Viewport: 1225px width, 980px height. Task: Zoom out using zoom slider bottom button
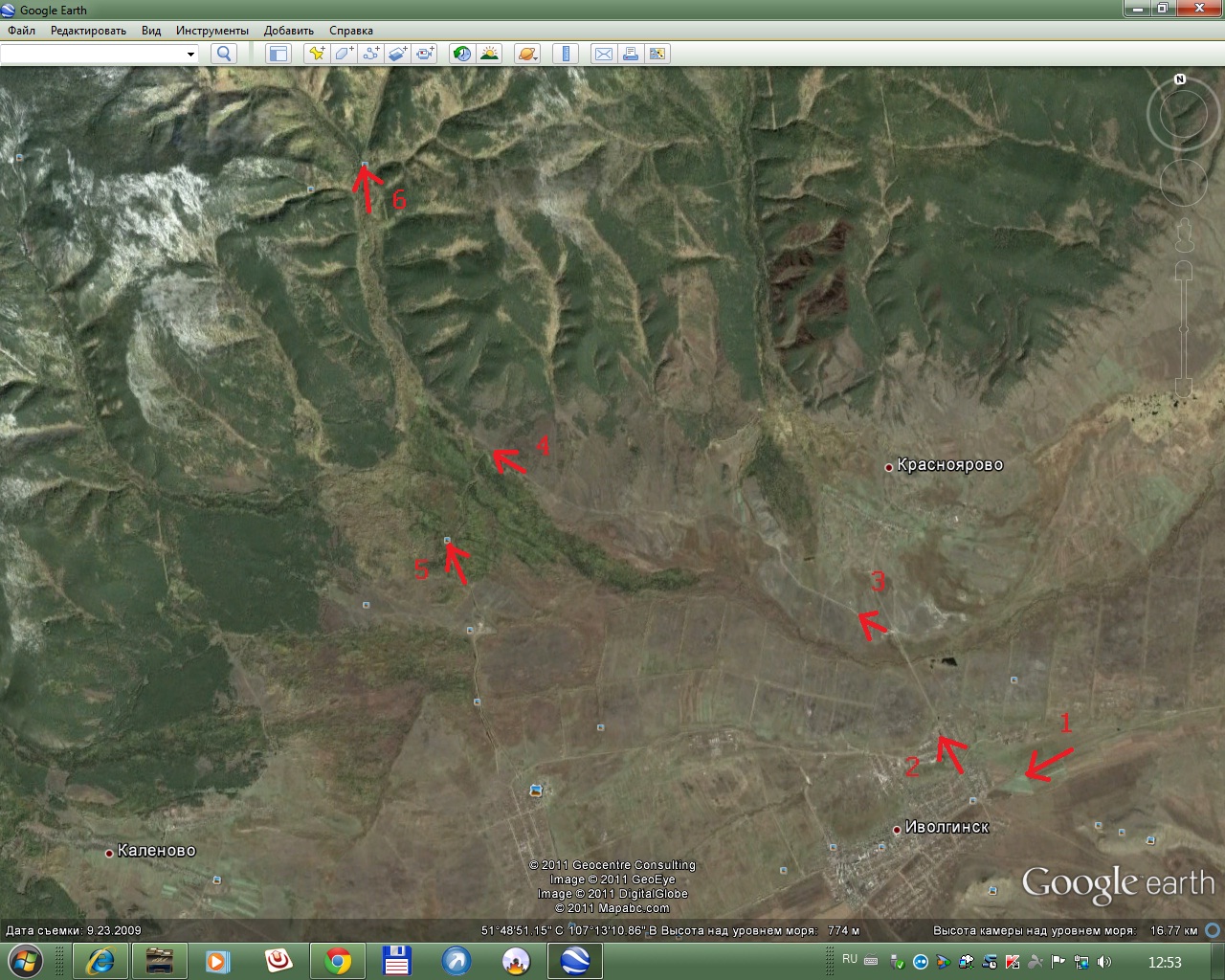point(1184,388)
